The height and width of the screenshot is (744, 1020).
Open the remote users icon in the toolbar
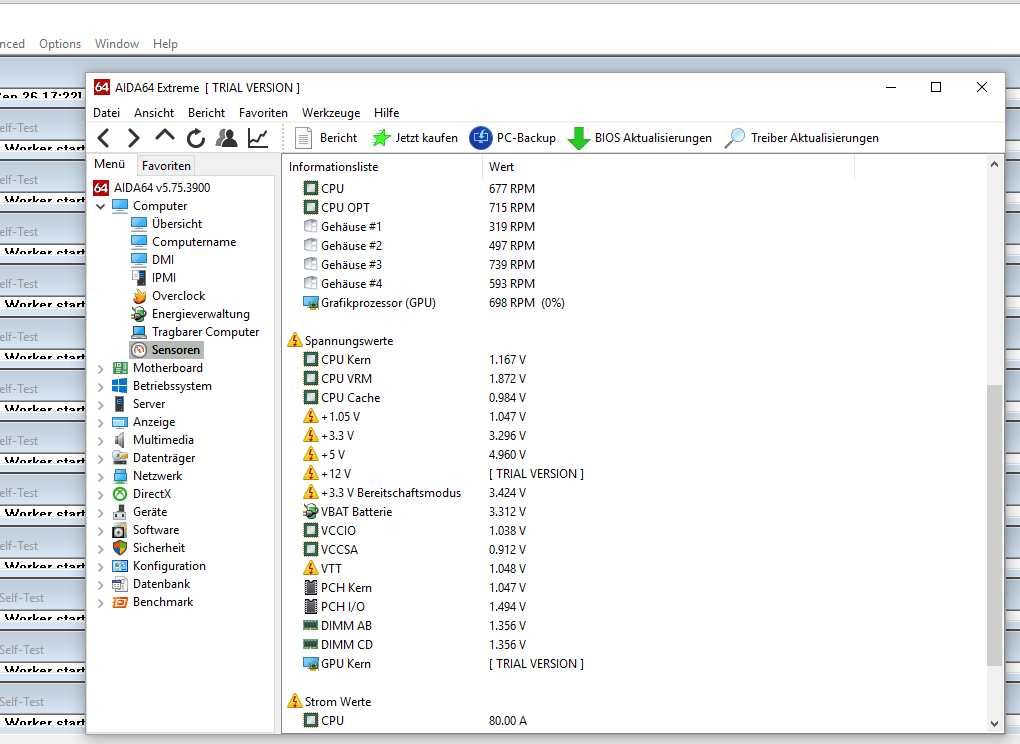226,138
